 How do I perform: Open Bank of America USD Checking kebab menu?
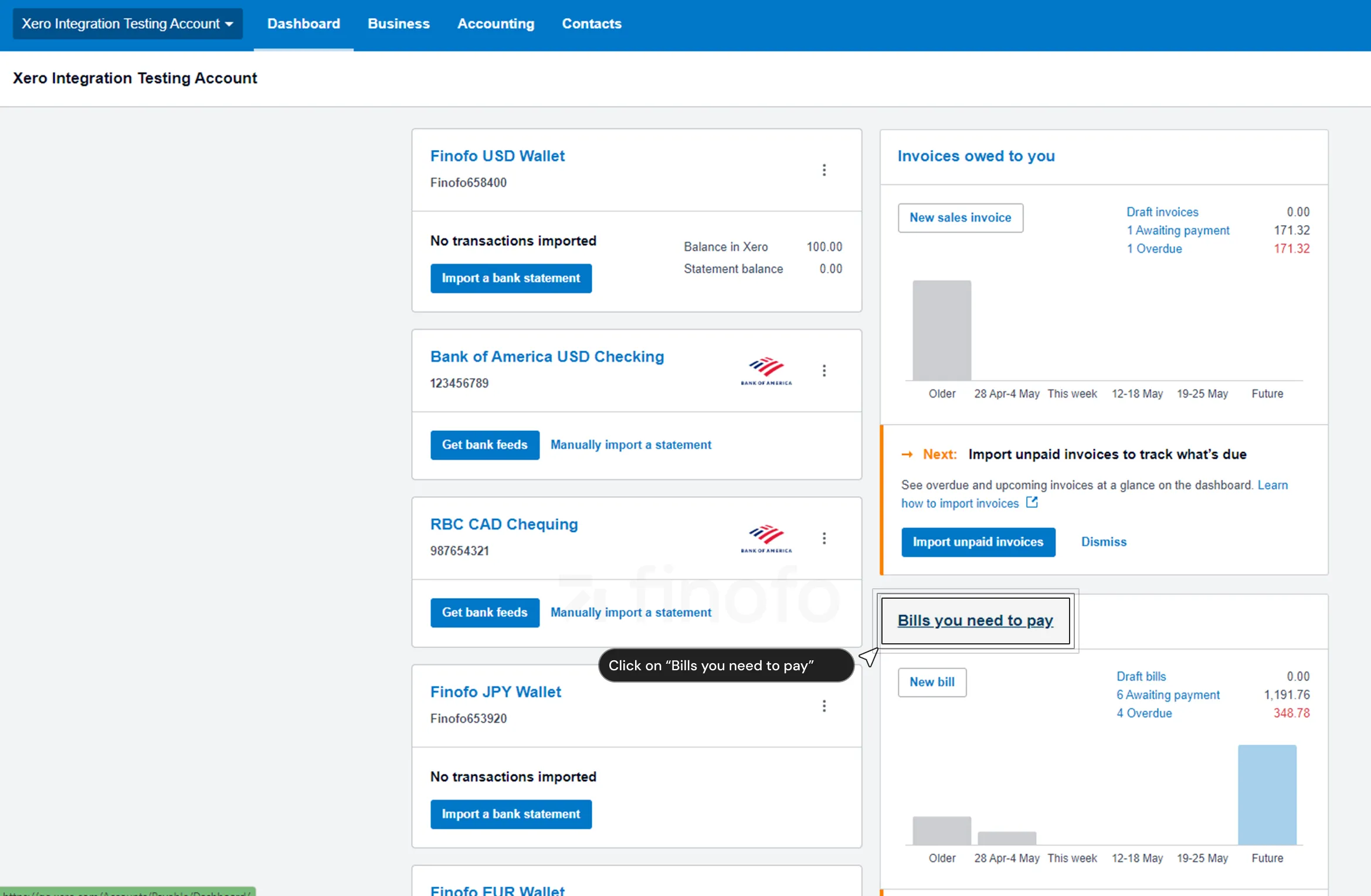(x=824, y=371)
